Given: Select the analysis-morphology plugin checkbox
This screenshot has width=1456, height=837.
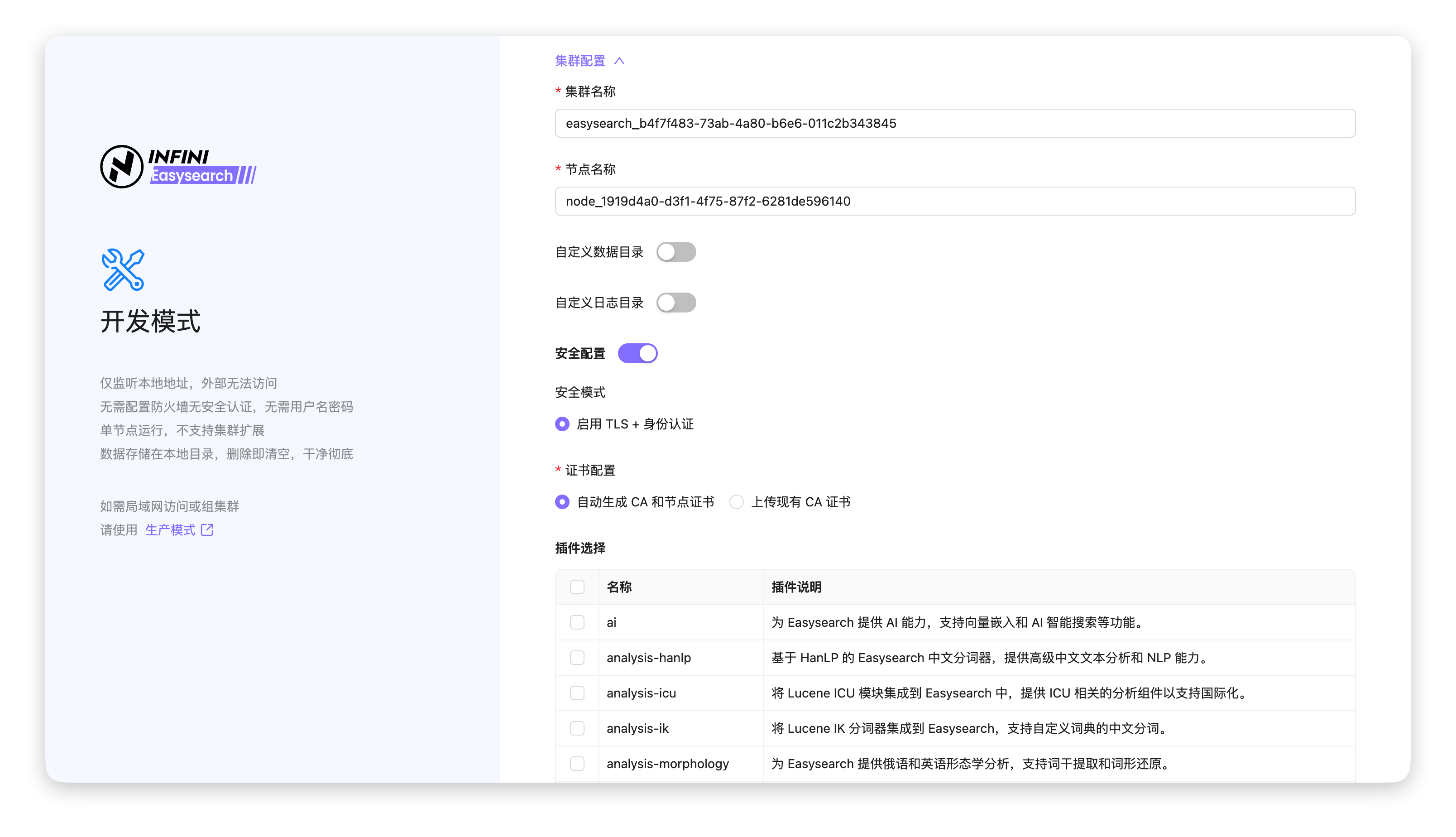Looking at the screenshot, I should pos(577,764).
